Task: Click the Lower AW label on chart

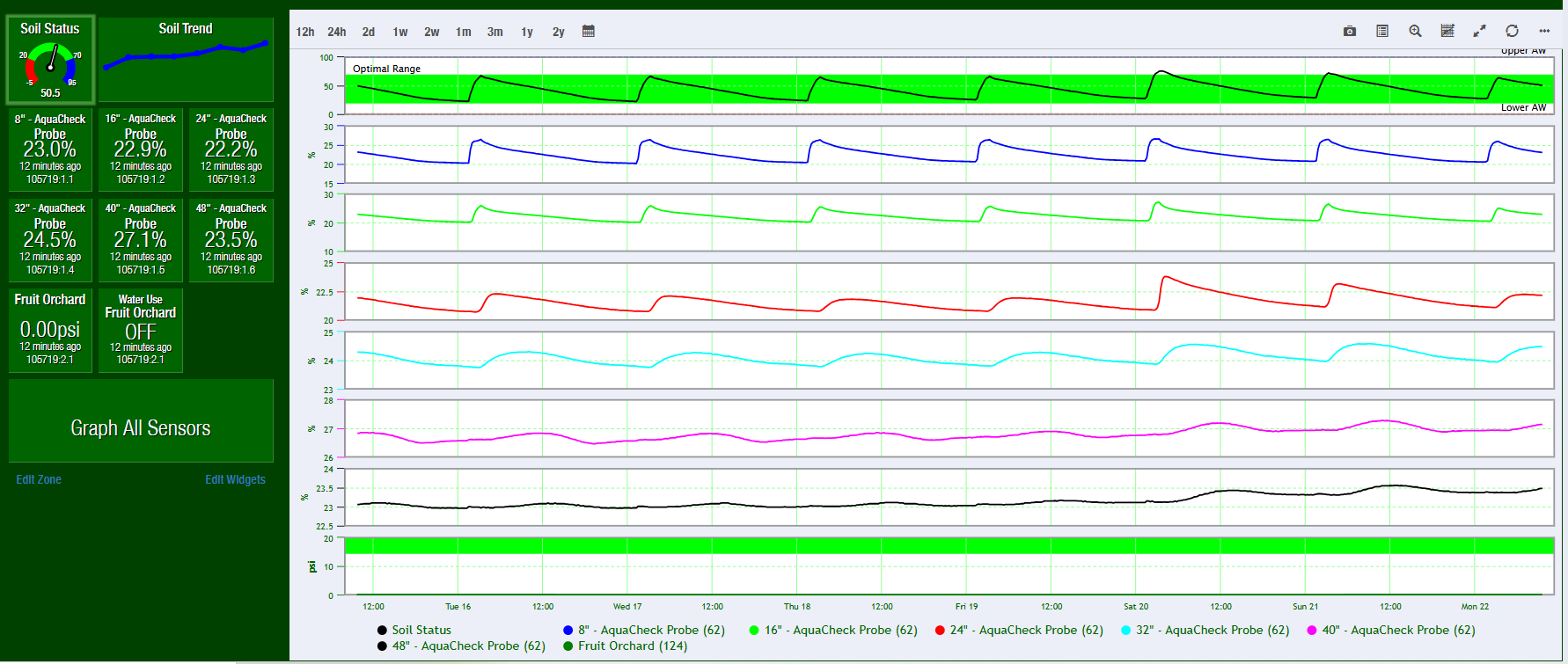Action: 1523,108
